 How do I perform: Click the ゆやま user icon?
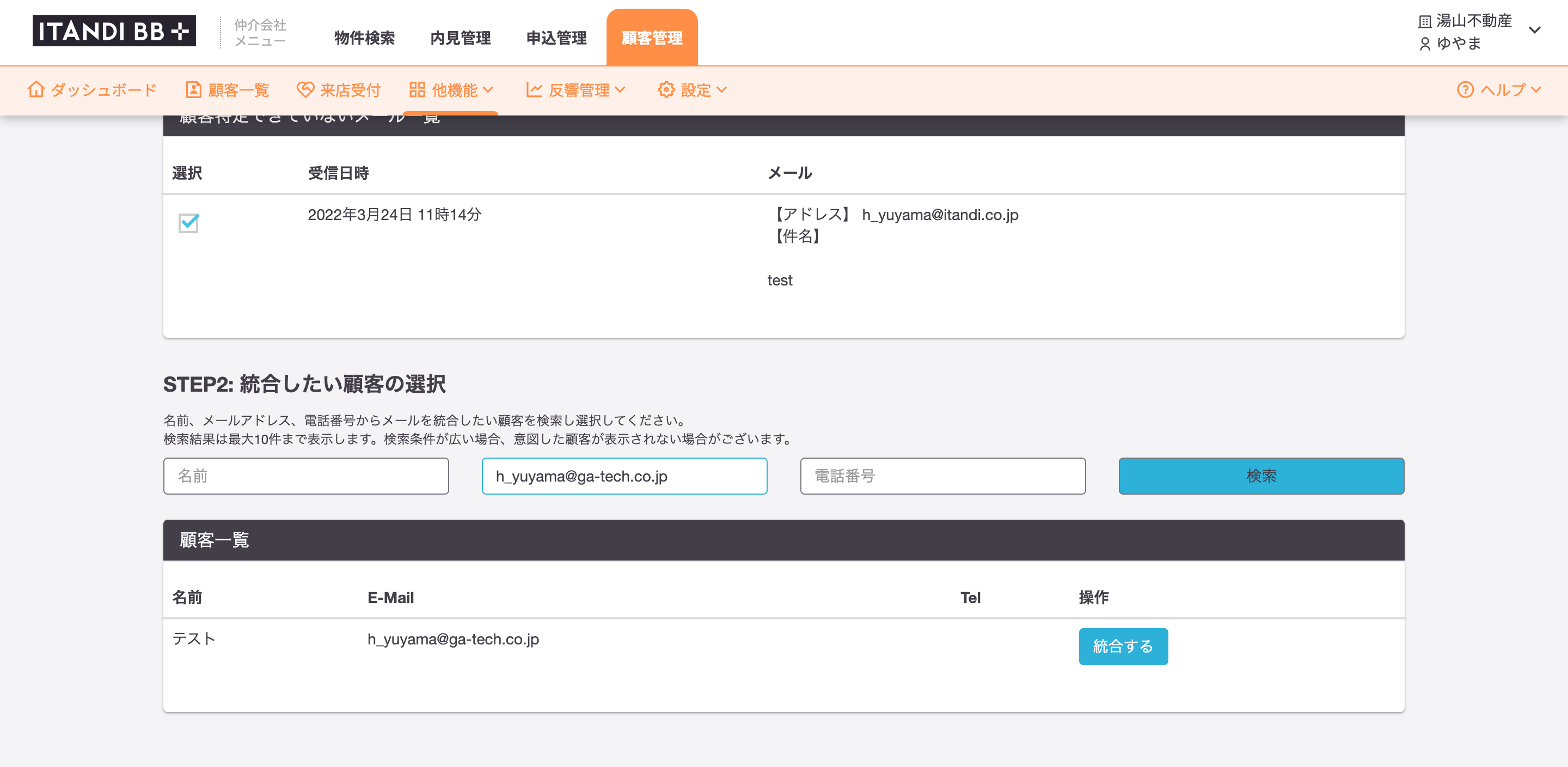point(1424,44)
